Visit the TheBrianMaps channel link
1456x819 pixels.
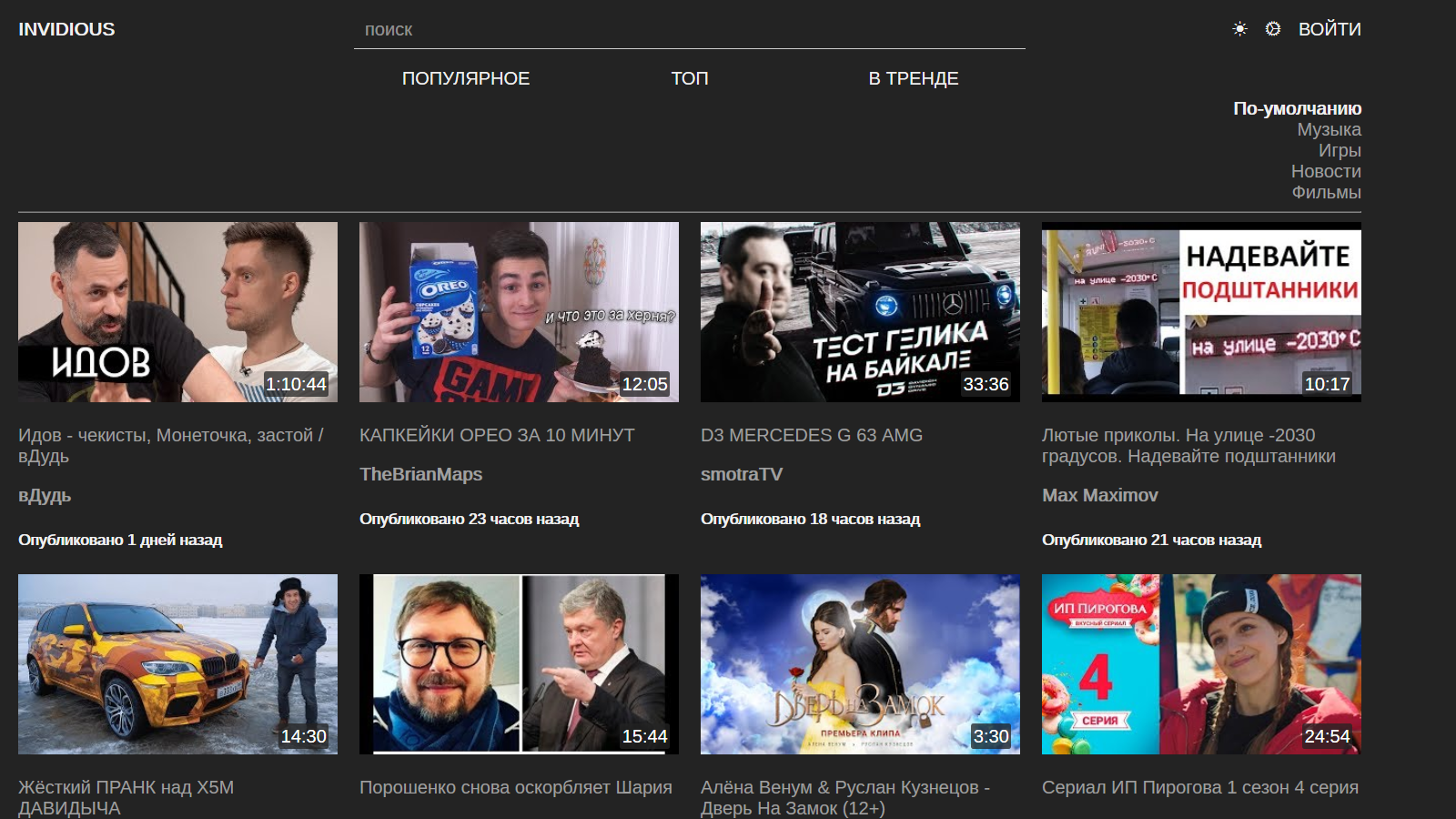click(420, 474)
